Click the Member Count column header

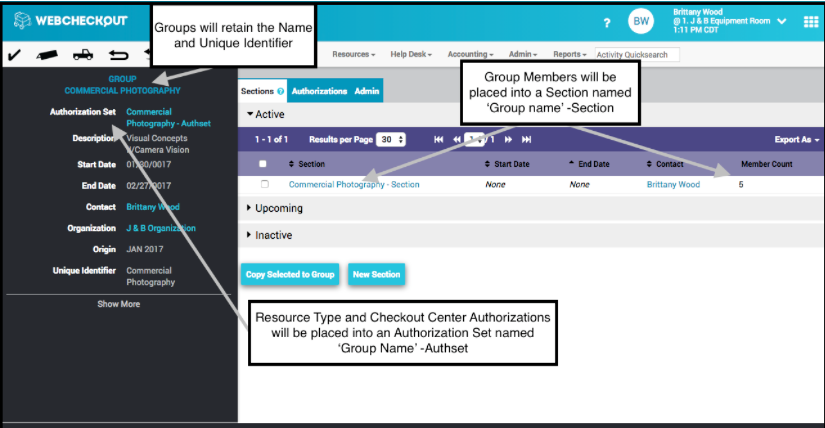pyautogui.click(x=767, y=164)
